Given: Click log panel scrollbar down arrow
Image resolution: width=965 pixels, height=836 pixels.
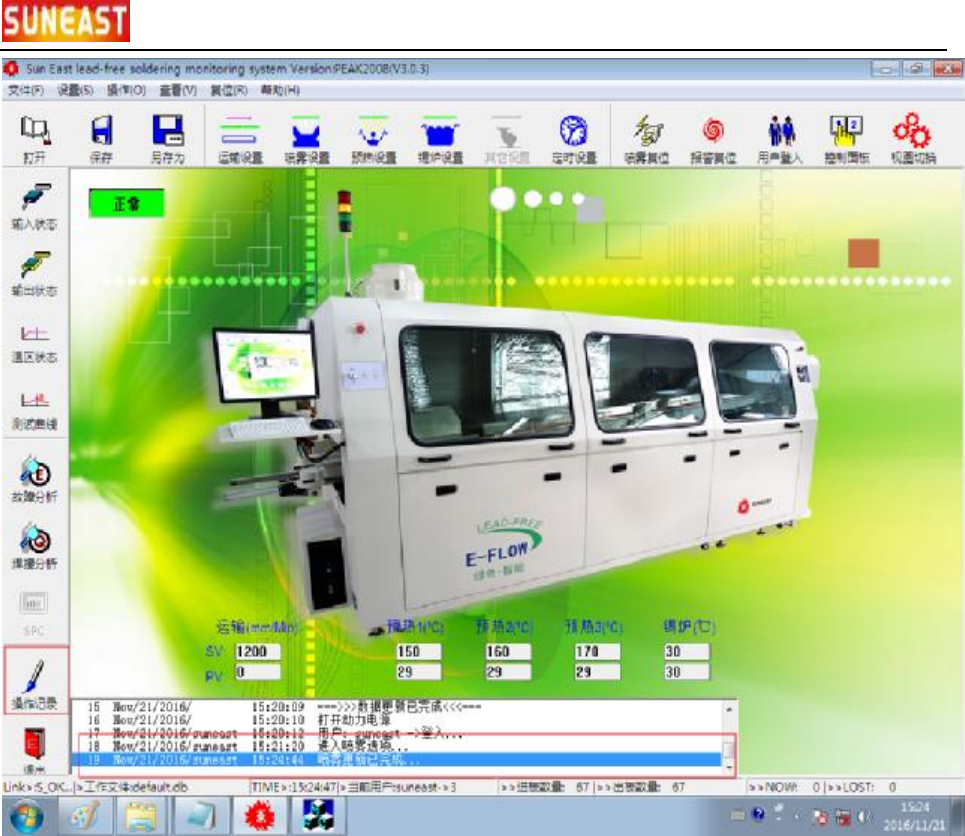Looking at the screenshot, I should (x=729, y=768).
